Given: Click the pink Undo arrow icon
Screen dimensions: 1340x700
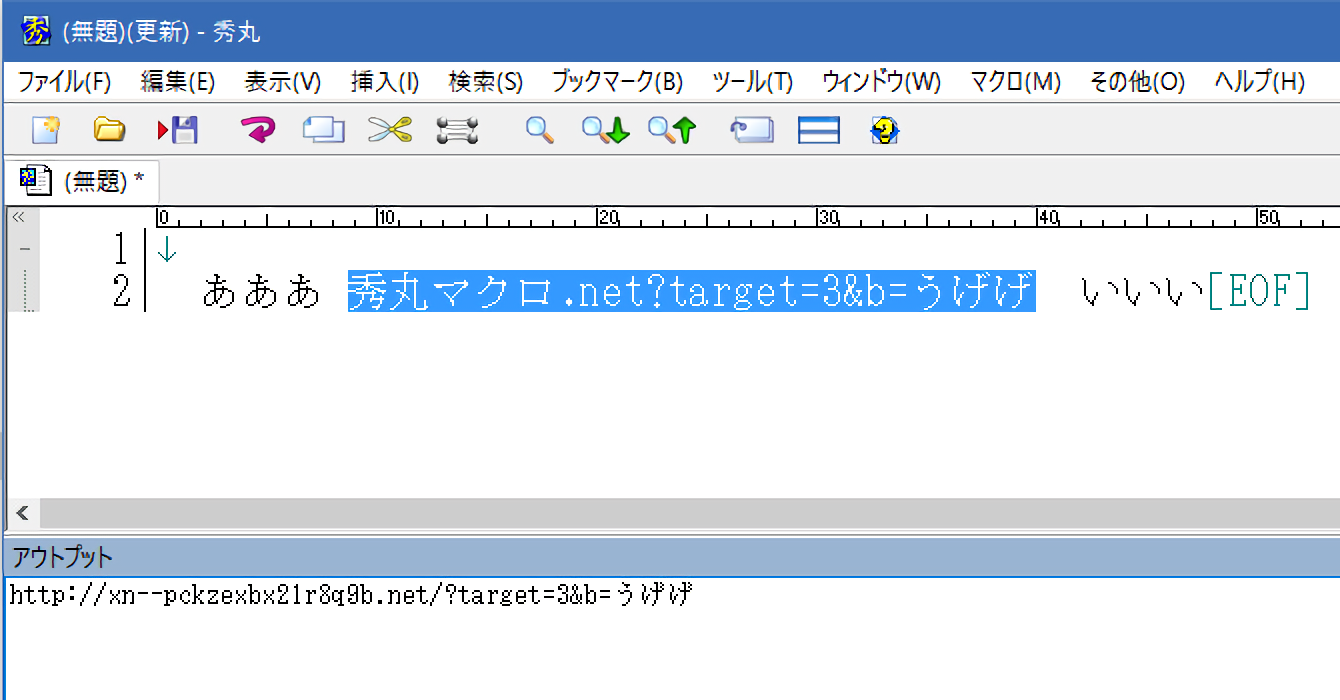Looking at the screenshot, I should [258, 130].
